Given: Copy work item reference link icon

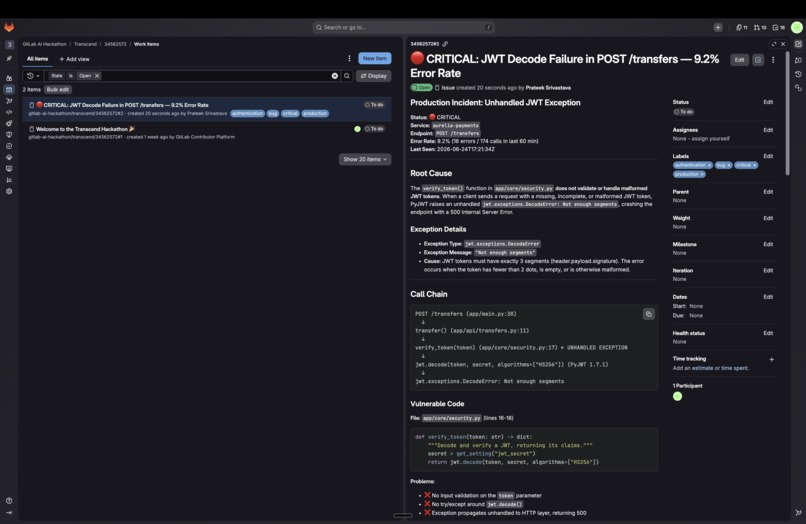Looking at the screenshot, I should tap(445, 44).
